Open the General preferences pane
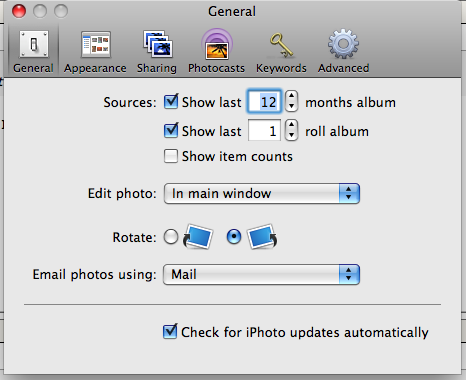 pyautogui.click(x=33, y=51)
